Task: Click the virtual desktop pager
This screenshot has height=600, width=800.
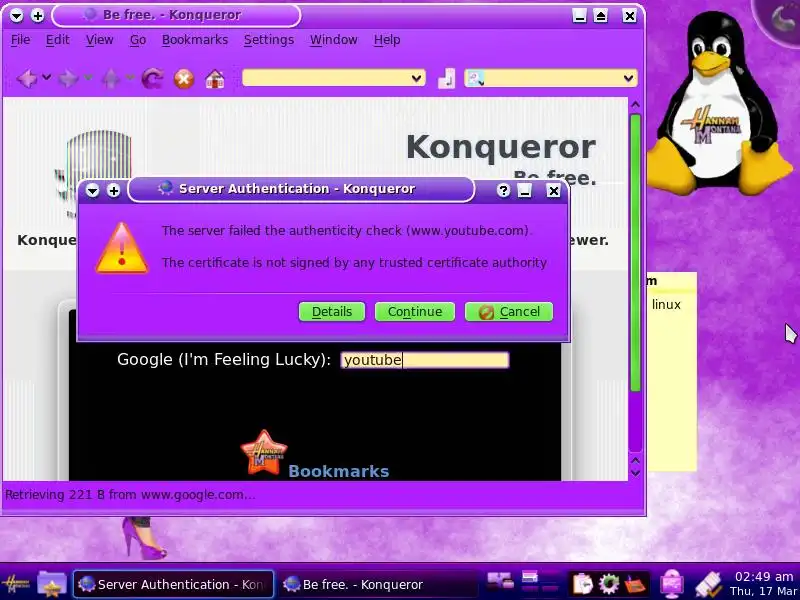Action: [540, 583]
